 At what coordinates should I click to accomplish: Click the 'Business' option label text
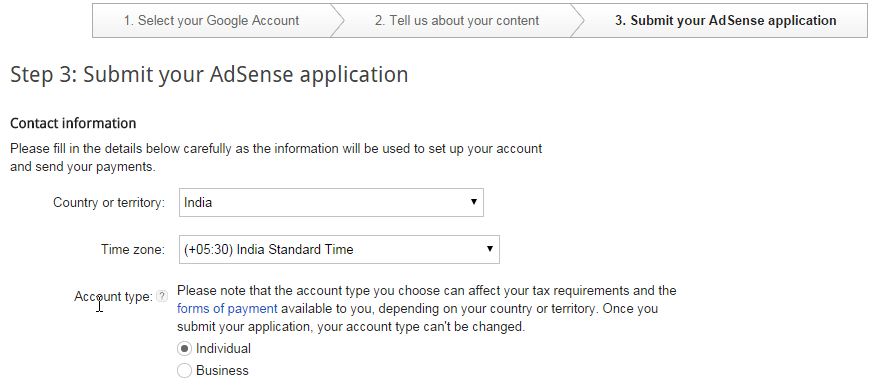[222, 370]
